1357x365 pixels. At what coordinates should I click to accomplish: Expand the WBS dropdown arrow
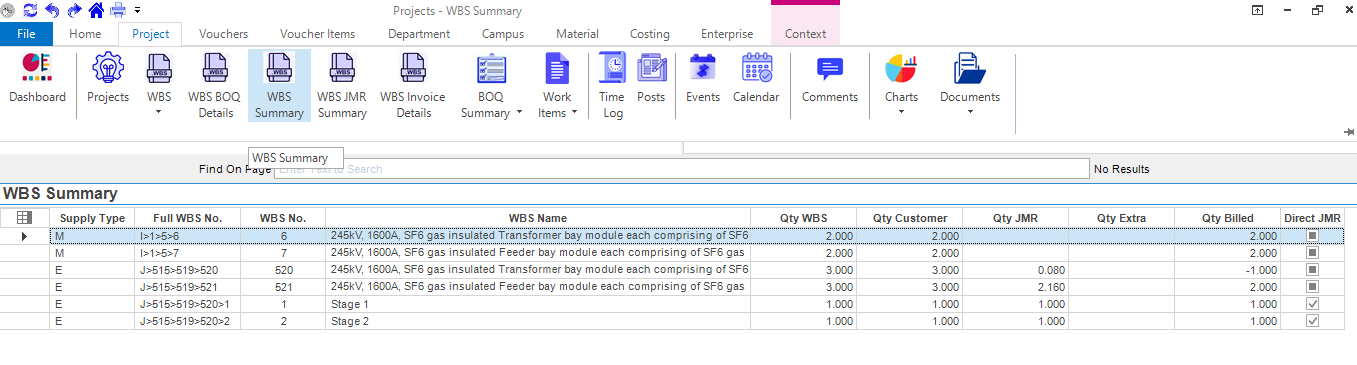pyautogui.click(x=159, y=112)
